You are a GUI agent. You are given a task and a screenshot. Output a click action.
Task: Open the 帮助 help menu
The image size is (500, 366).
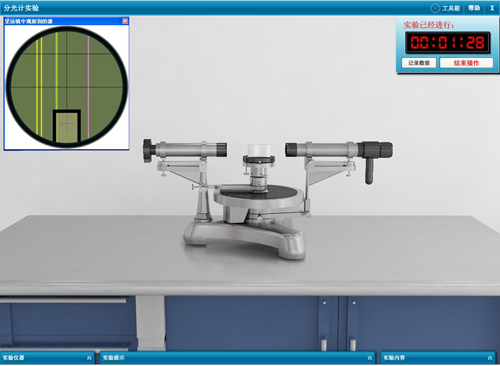point(474,8)
